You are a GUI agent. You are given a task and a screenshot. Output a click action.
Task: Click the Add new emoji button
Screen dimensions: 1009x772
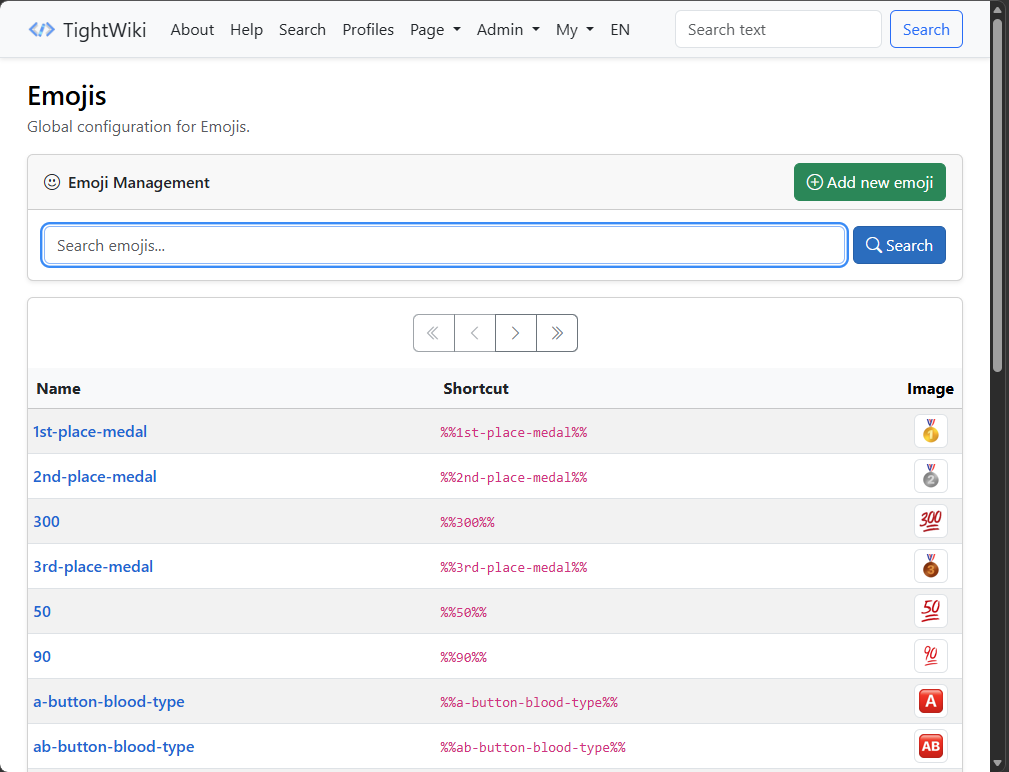[869, 182]
